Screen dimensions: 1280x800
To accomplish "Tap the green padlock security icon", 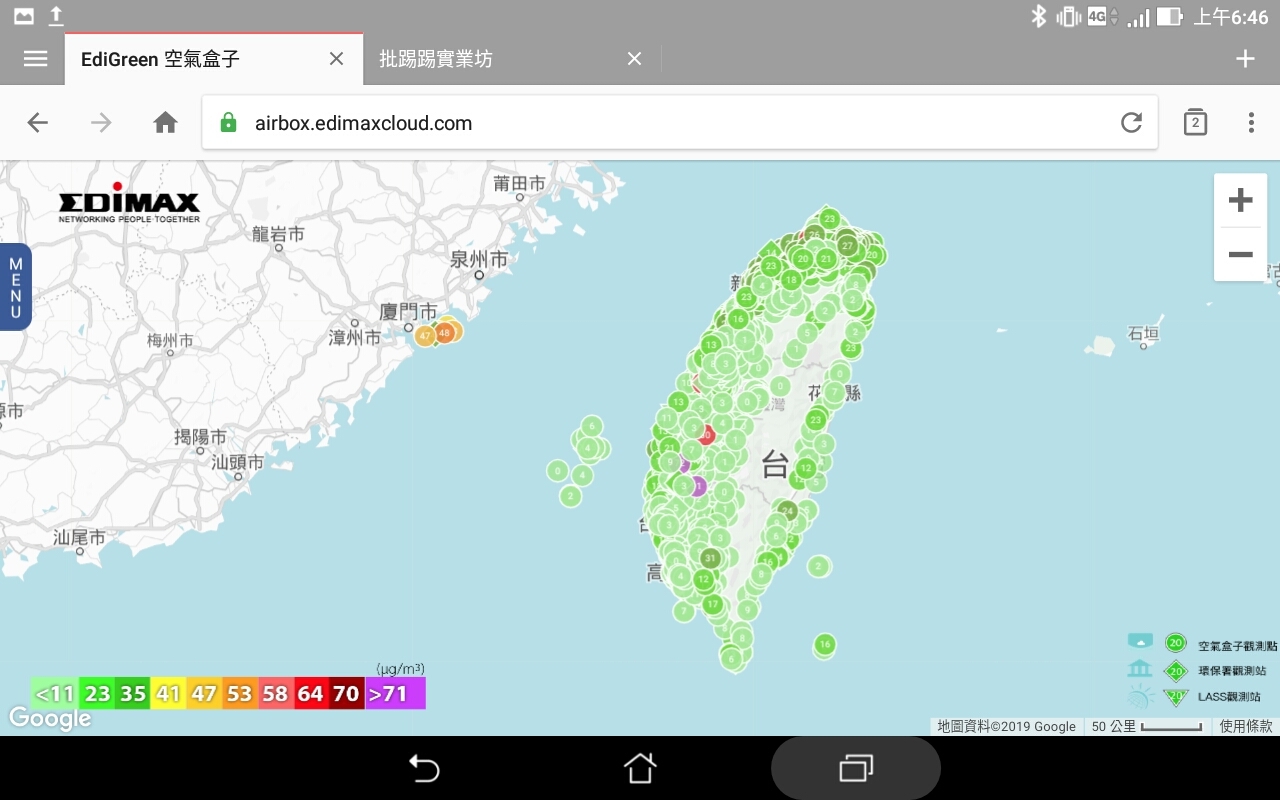I will 228,123.
